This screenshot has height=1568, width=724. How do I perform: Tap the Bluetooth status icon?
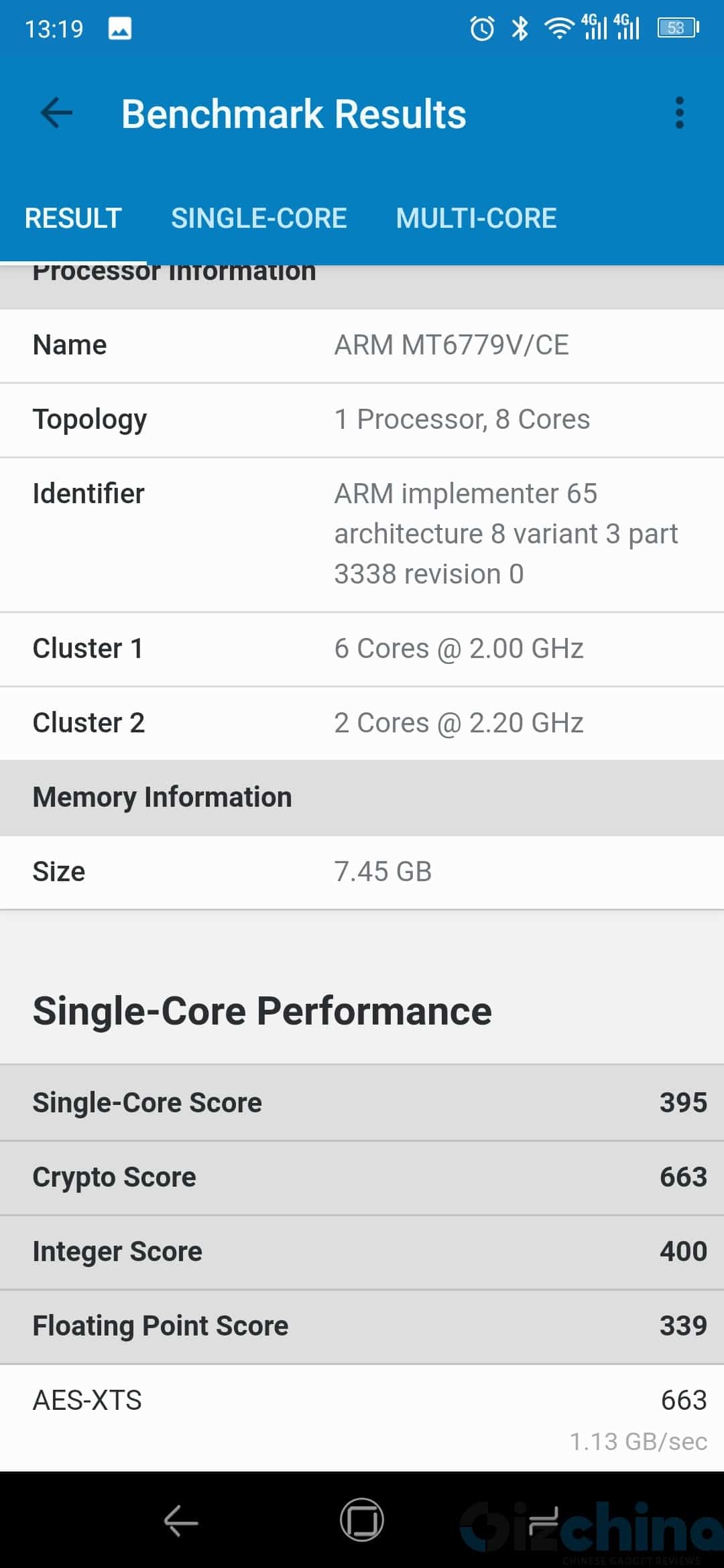pyautogui.click(x=520, y=28)
